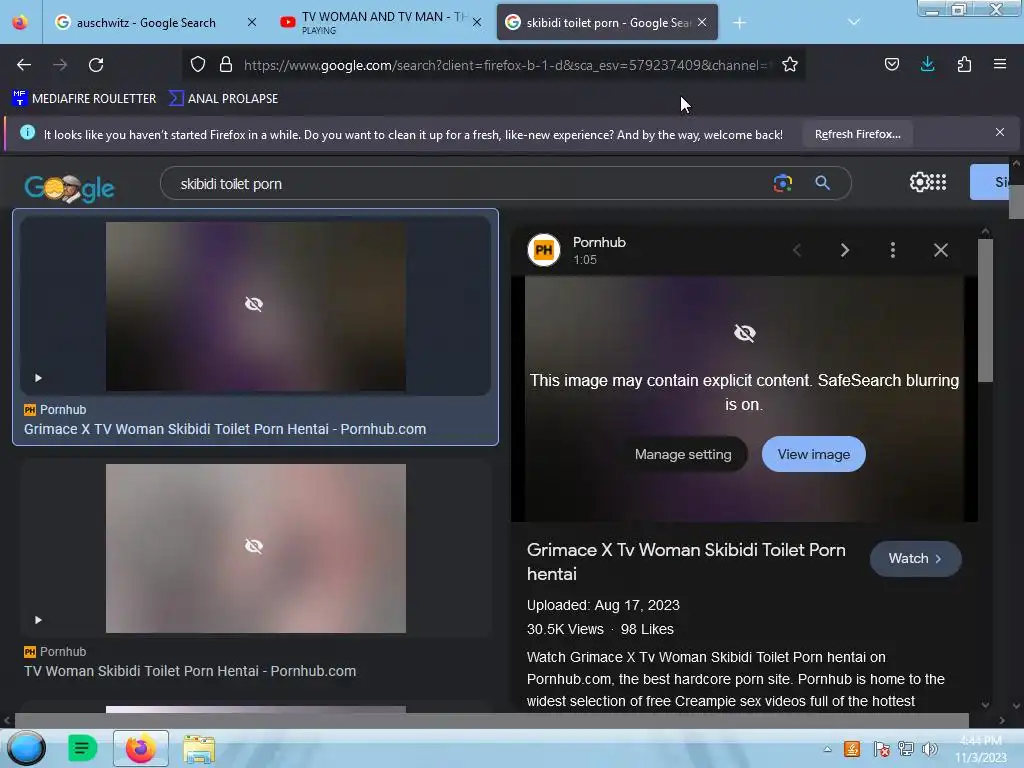Image resolution: width=1024 pixels, height=768 pixels.
Task: Click the Manage setting button
Action: click(x=683, y=455)
